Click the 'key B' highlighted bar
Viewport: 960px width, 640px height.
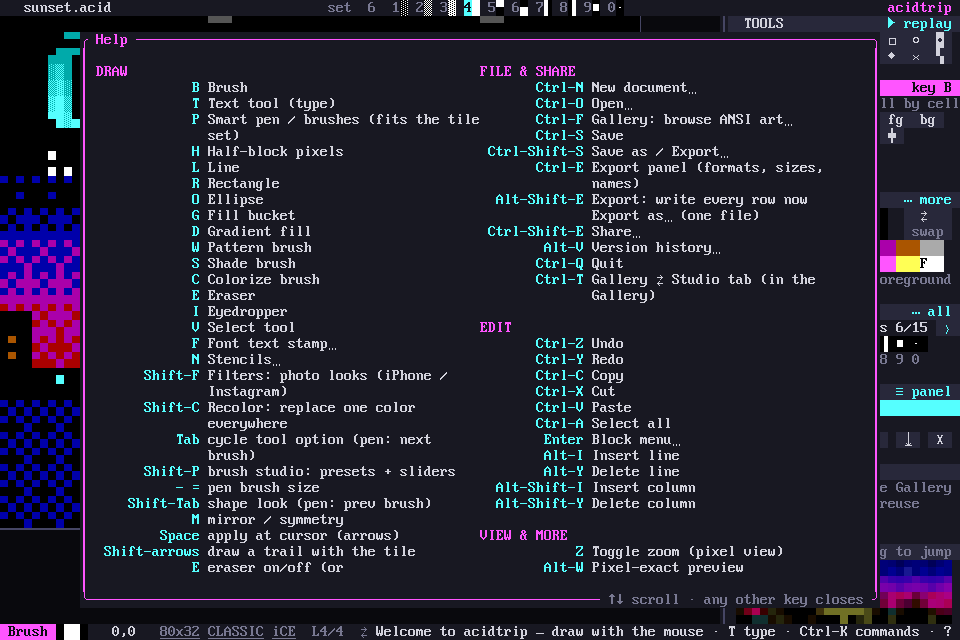click(x=920, y=88)
